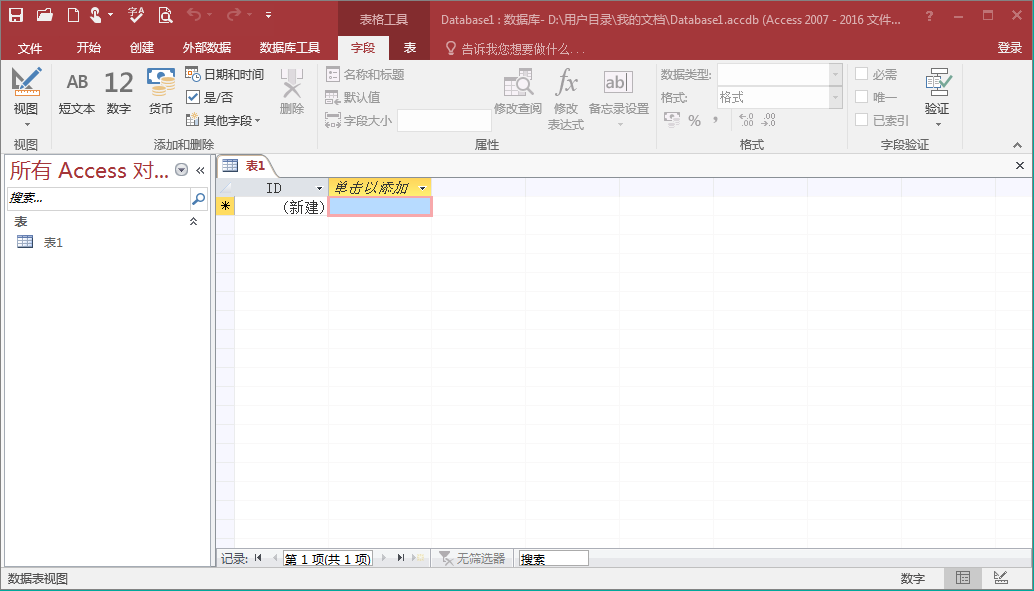The width and height of the screenshot is (1034, 591).
Task: Collapse the 表 group in navigation pane
Action: (194, 222)
